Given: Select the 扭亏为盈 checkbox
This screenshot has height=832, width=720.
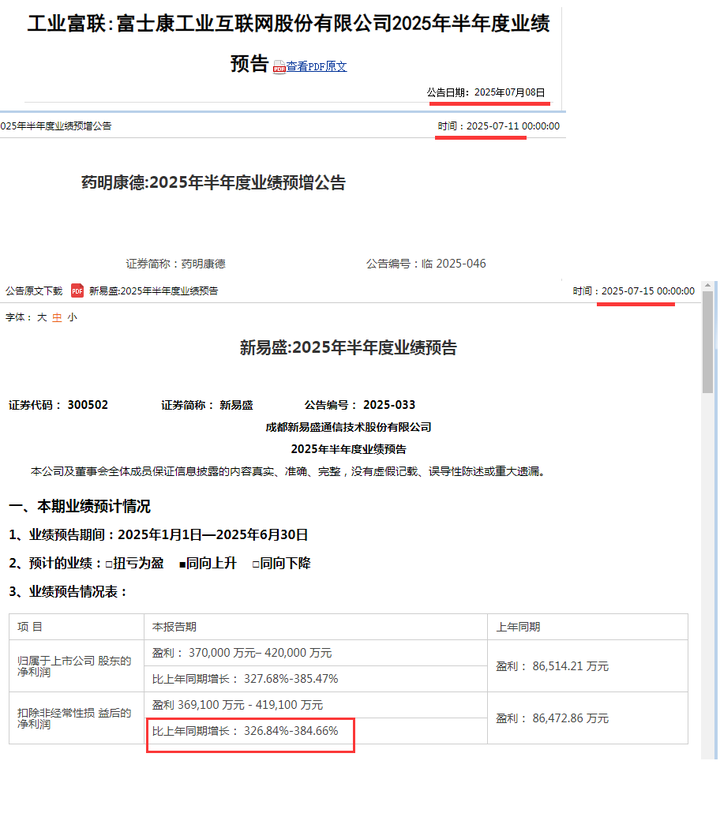Looking at the screenshot, I should point(109,564).
